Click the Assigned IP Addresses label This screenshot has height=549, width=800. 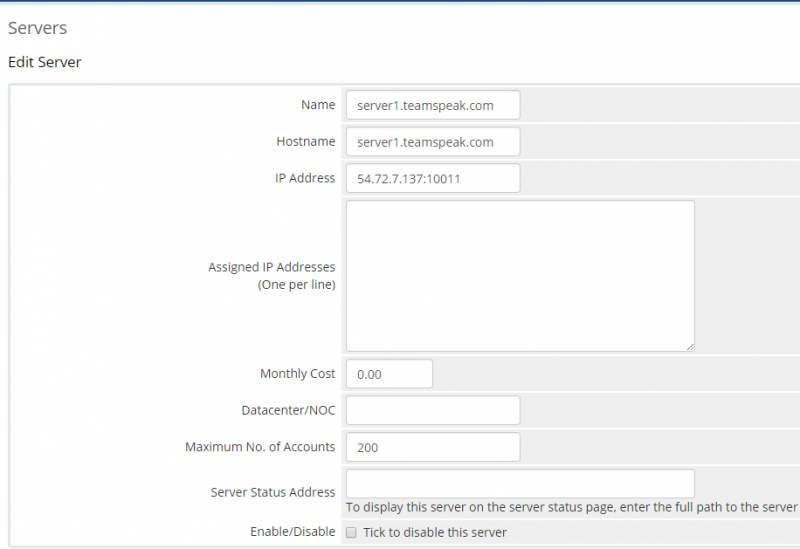pyautogui.click(x=271, y=267)
